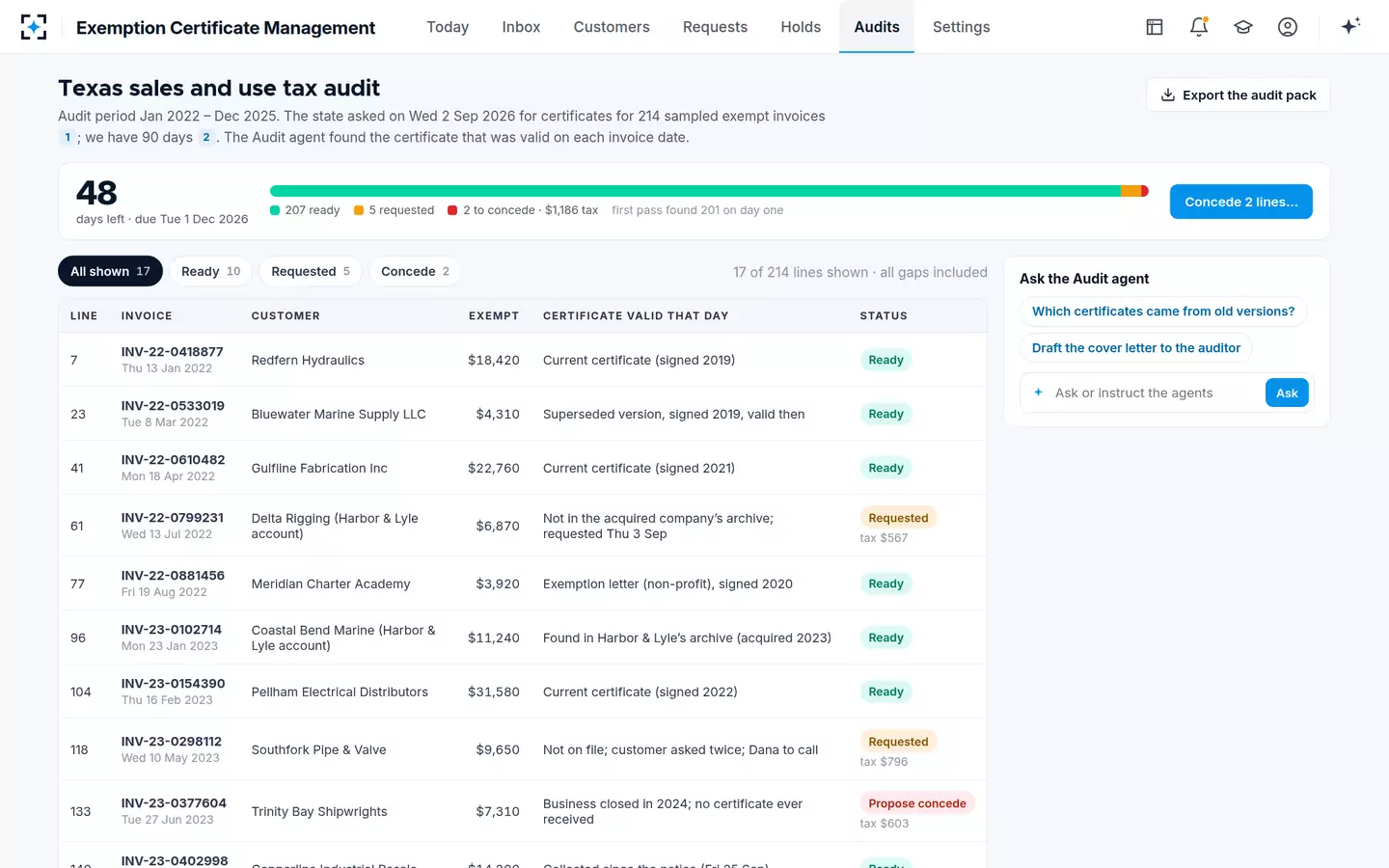The height and width of the screenshot is (868, 1389).
Task: Click 'Draft the cover letter to the auditor'
Action: (x=1136, y=348)
